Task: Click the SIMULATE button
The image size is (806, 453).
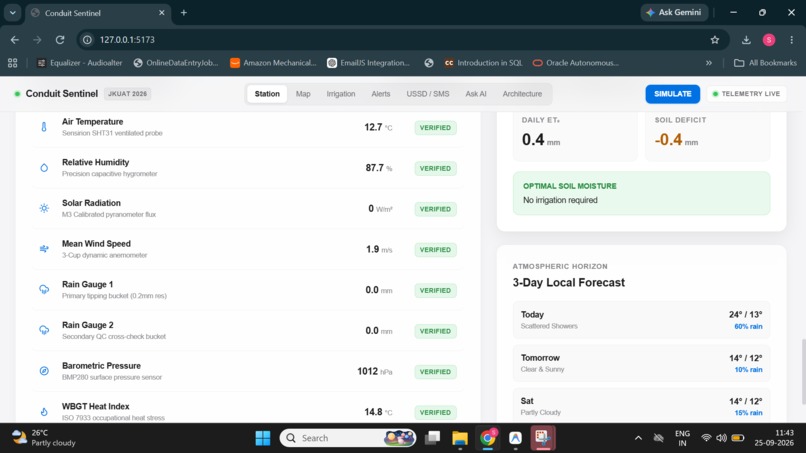Action: (672, 94)
